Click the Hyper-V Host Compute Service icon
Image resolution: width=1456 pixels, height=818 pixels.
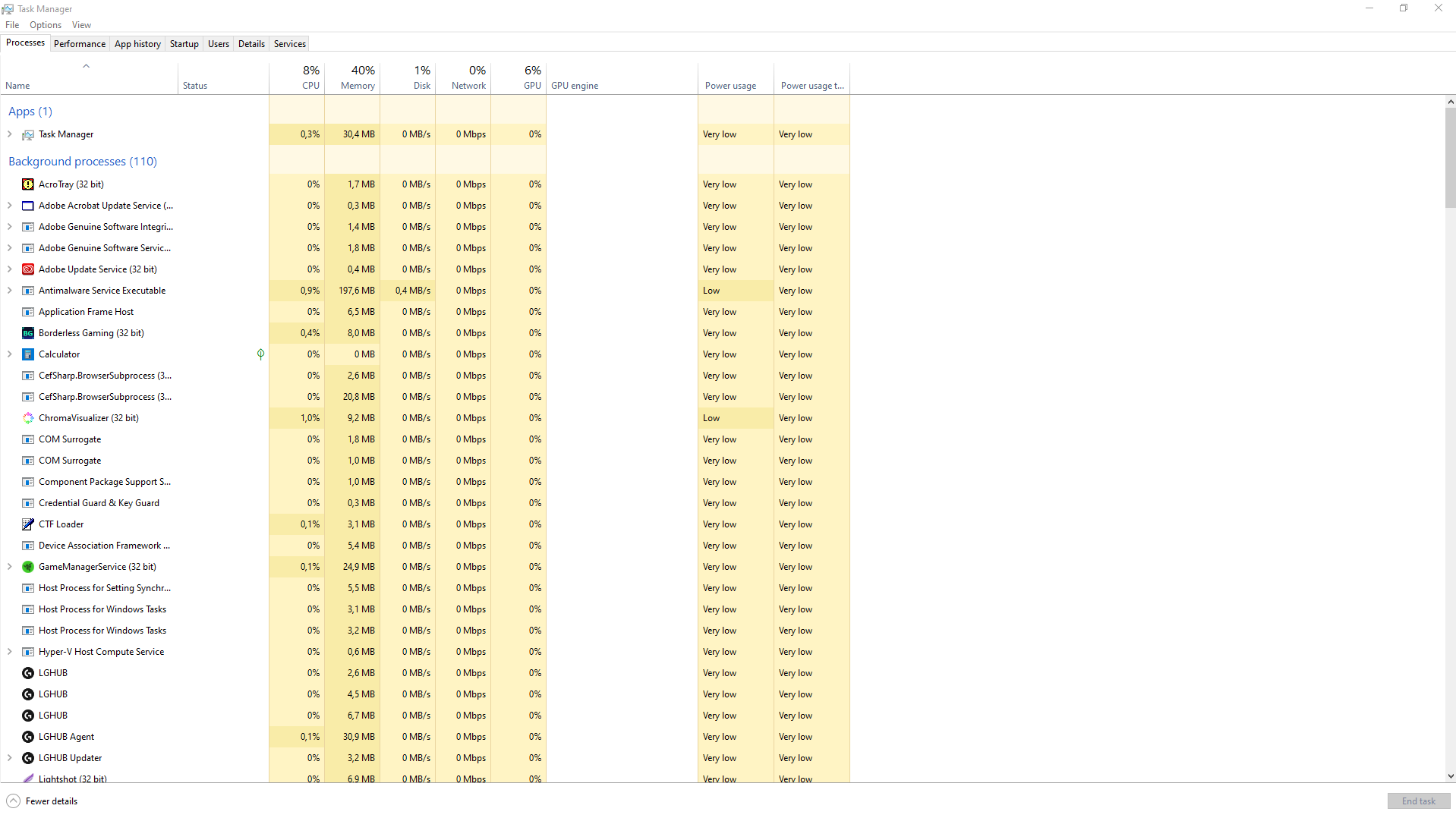tap(28, 652)
